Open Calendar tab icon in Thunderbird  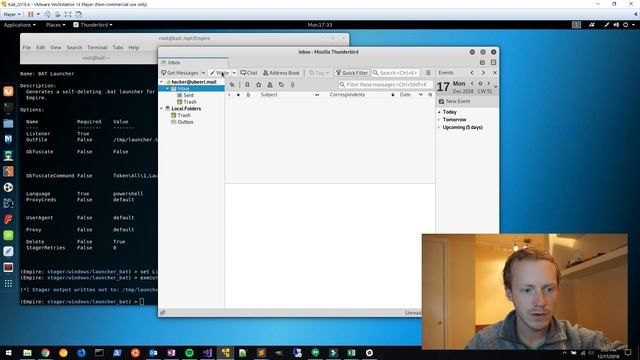click(482, 62)
